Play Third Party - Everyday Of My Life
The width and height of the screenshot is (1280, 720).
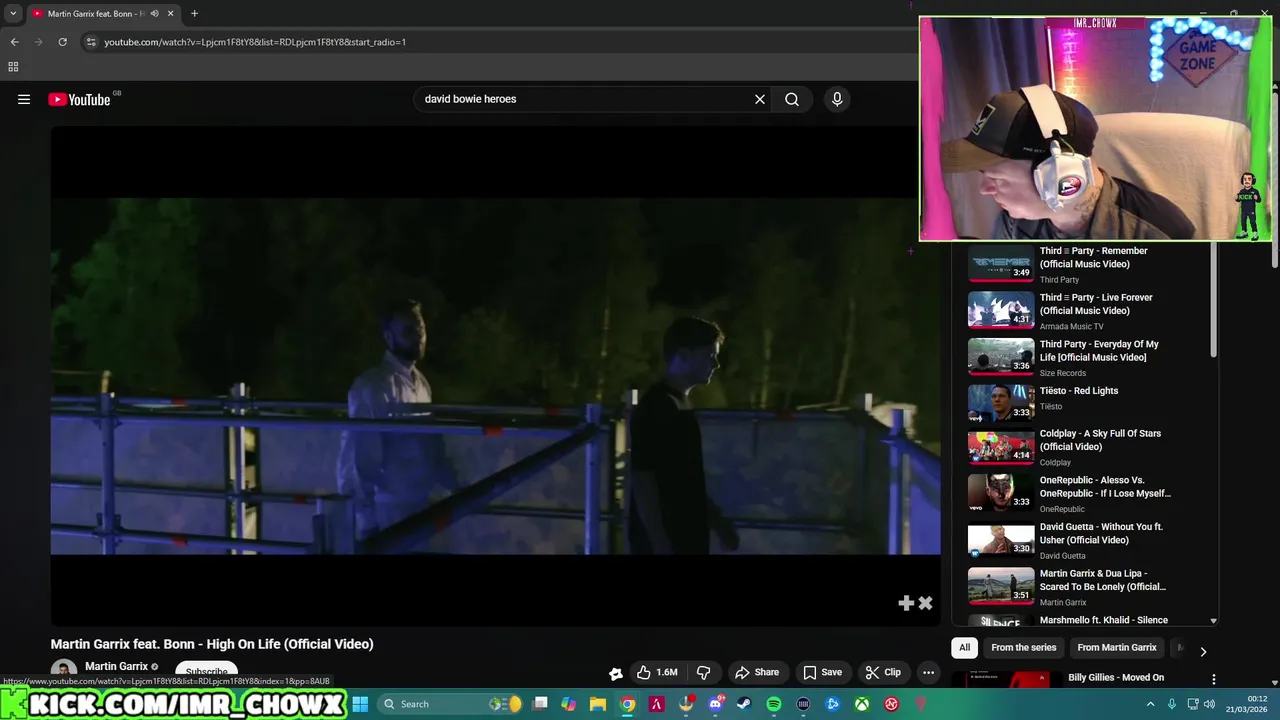pyautogui.click(x=1099, y=350)
